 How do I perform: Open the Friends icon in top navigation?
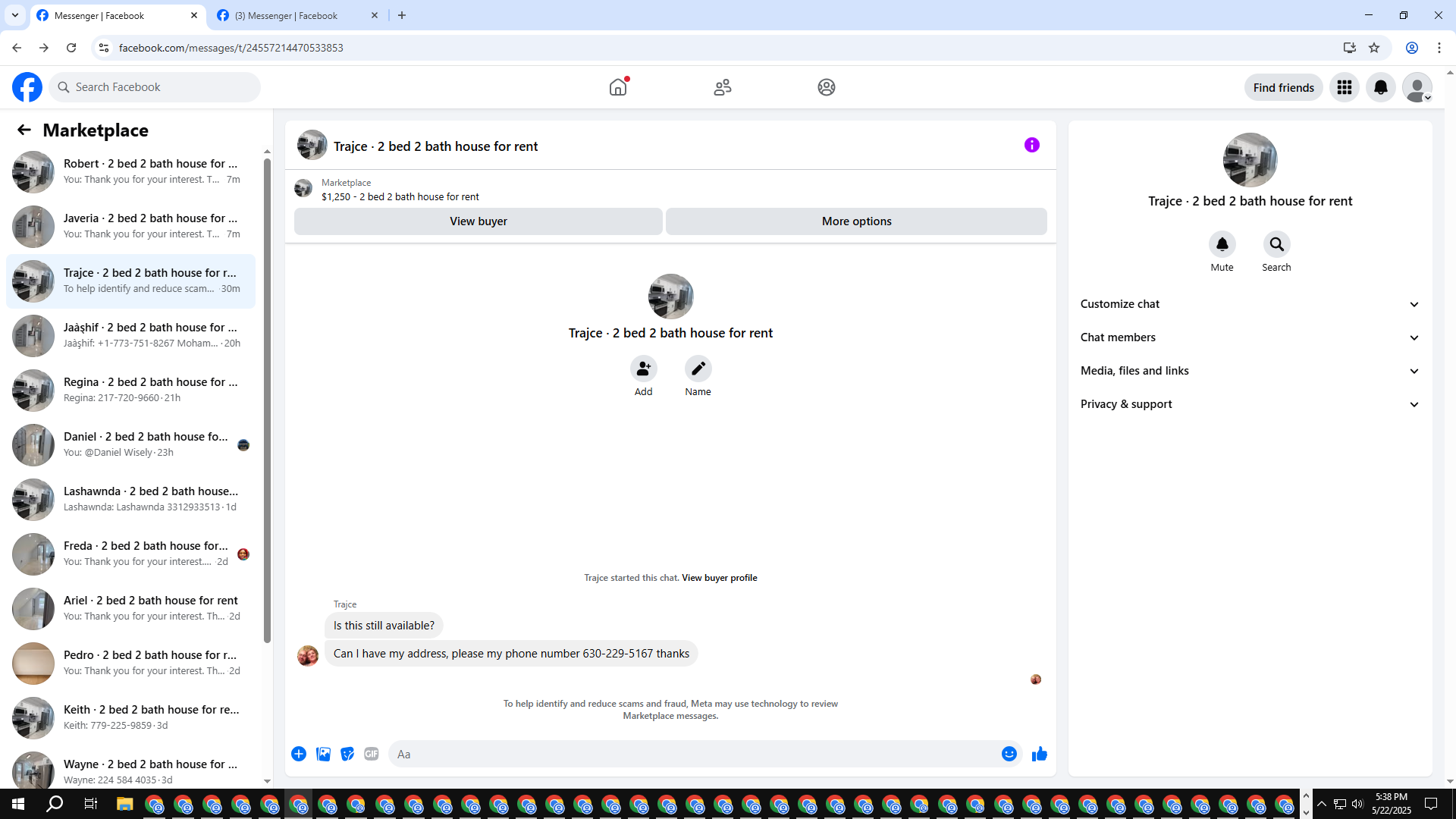pyautogui.click(x=723, y=87)
